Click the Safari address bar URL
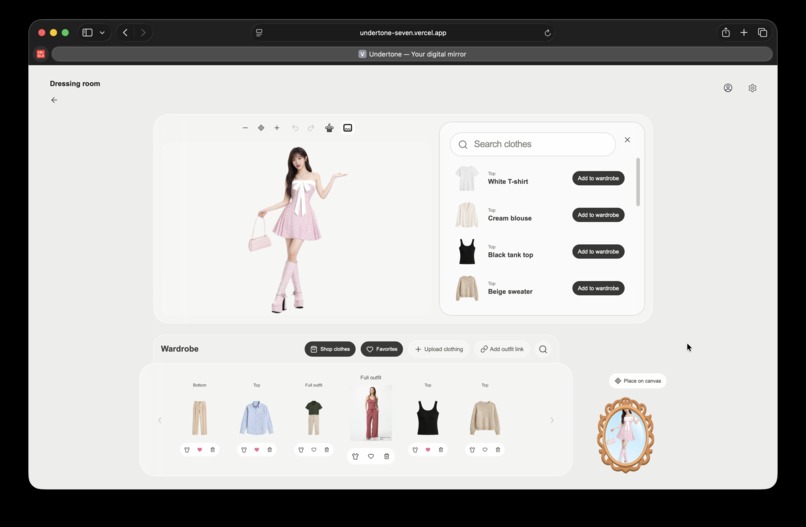806x527 pixels. pos(403,33)
